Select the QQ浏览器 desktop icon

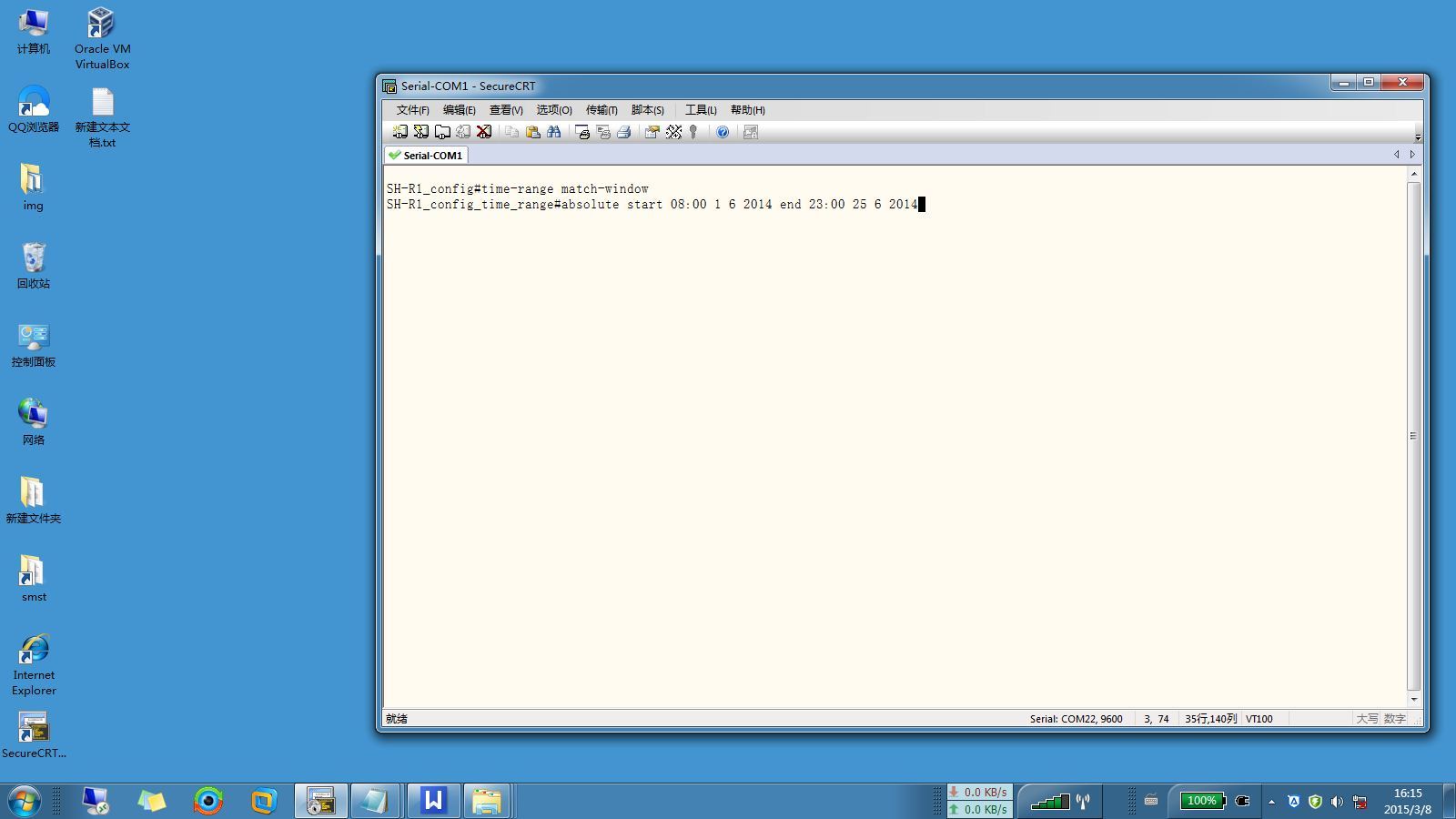point(34,109)
